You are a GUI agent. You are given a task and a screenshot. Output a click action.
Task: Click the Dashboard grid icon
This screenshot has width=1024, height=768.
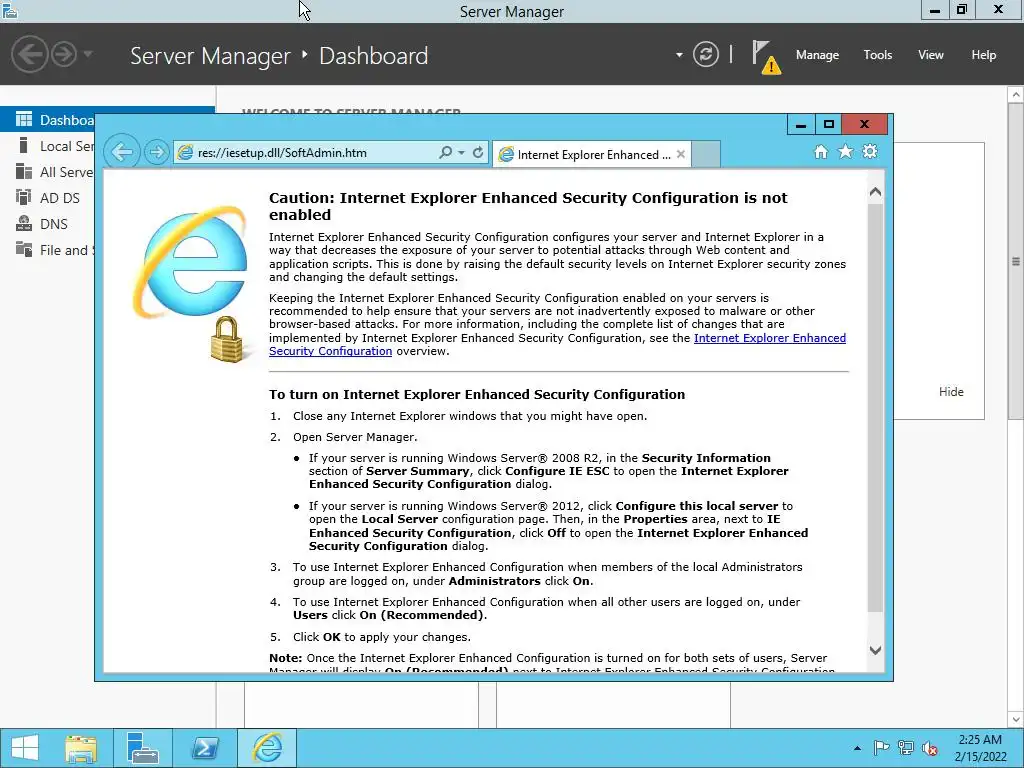[24, 119]
